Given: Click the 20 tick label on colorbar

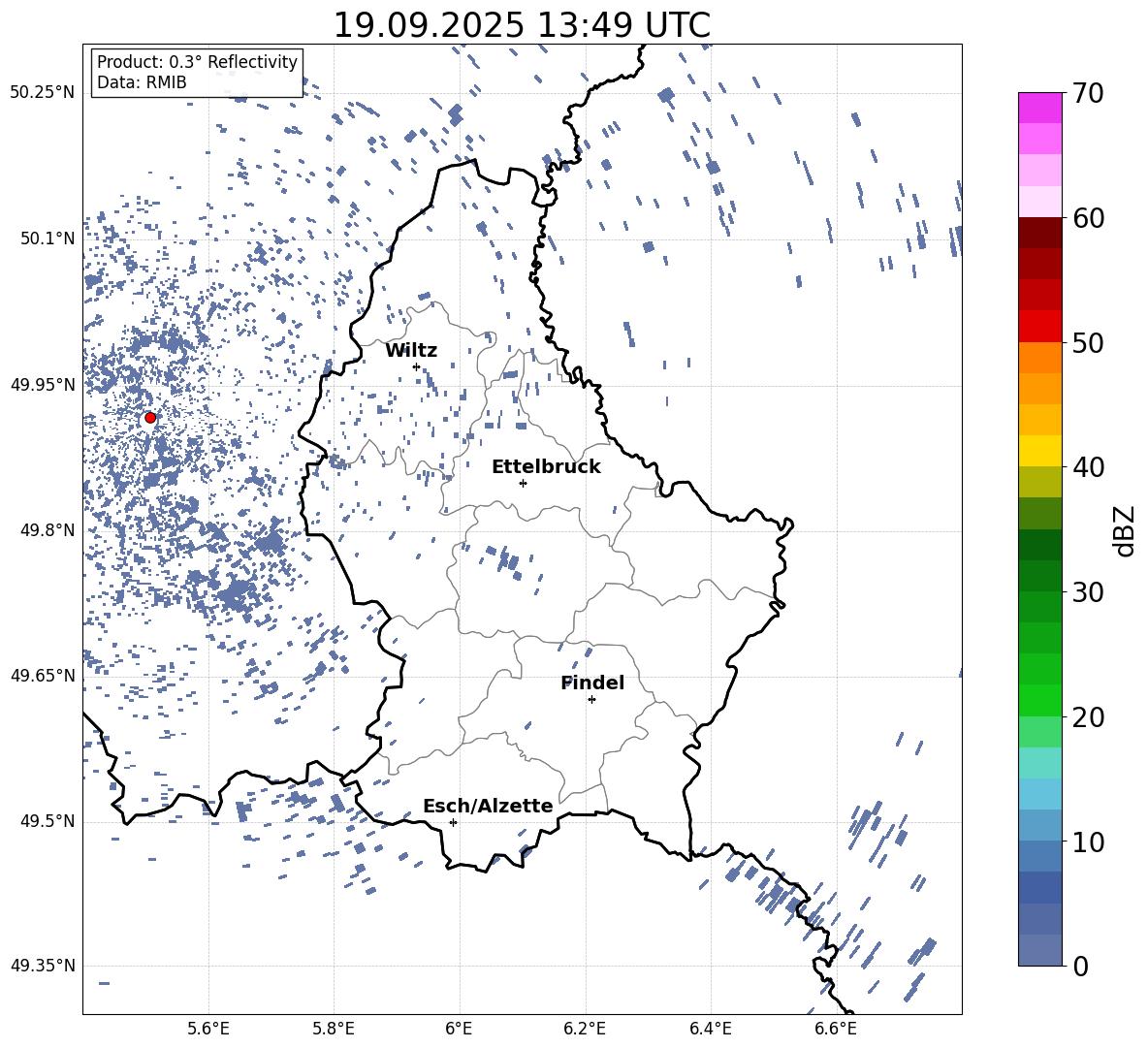Looking at the screenshot, I should 1088,717.
